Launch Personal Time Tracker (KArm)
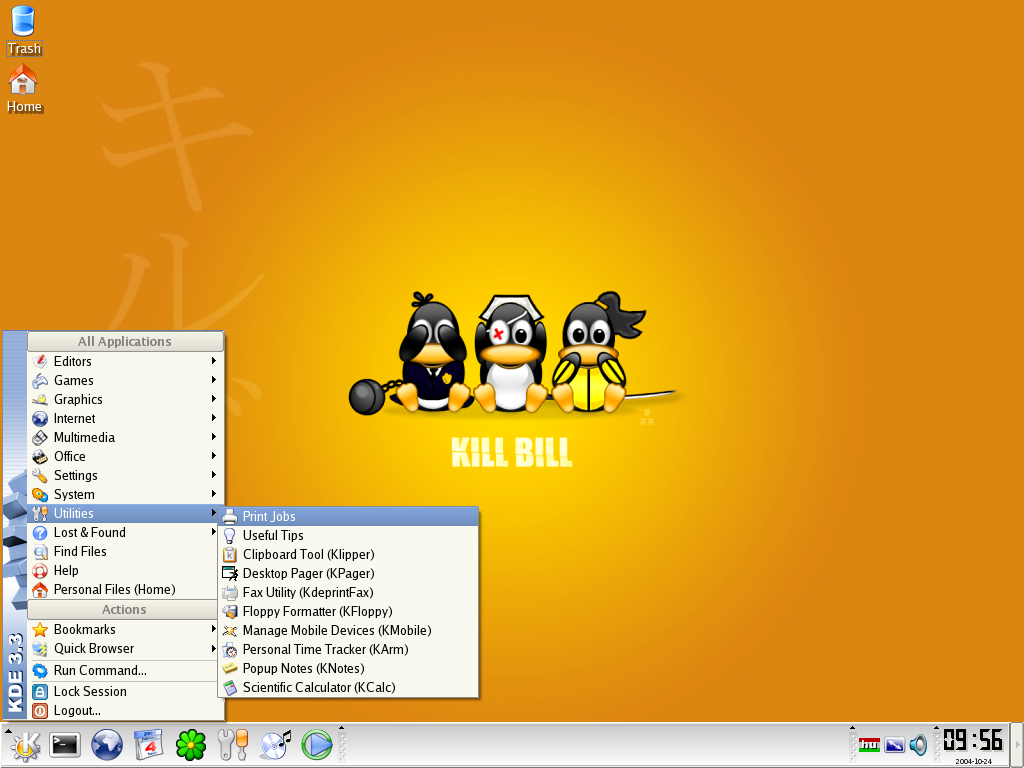This screenshot has width=1024, height=768. pos(349,649)
